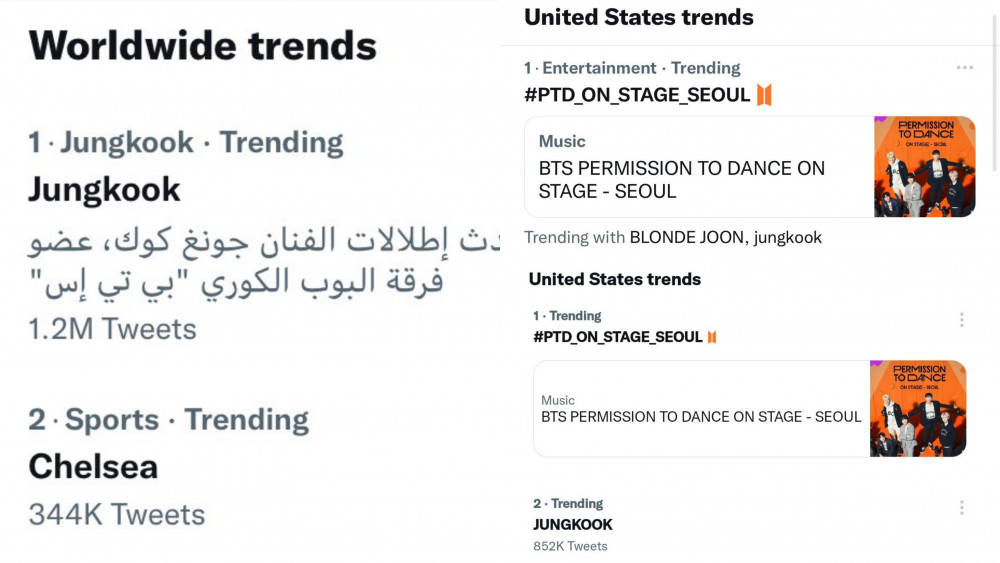This screenshot has width=1000, height=563.
Task: Click the 1.2M Tweets count
Action: (x=113, y=330)
